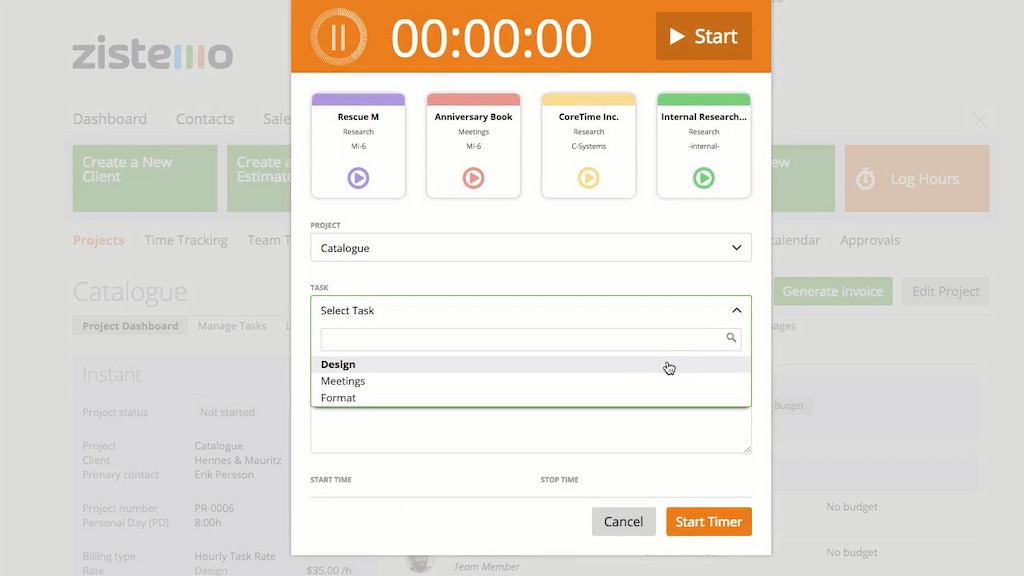1024x576 pixels.
Task: Click the zistemo logo
Action: [x=151, y=55]
